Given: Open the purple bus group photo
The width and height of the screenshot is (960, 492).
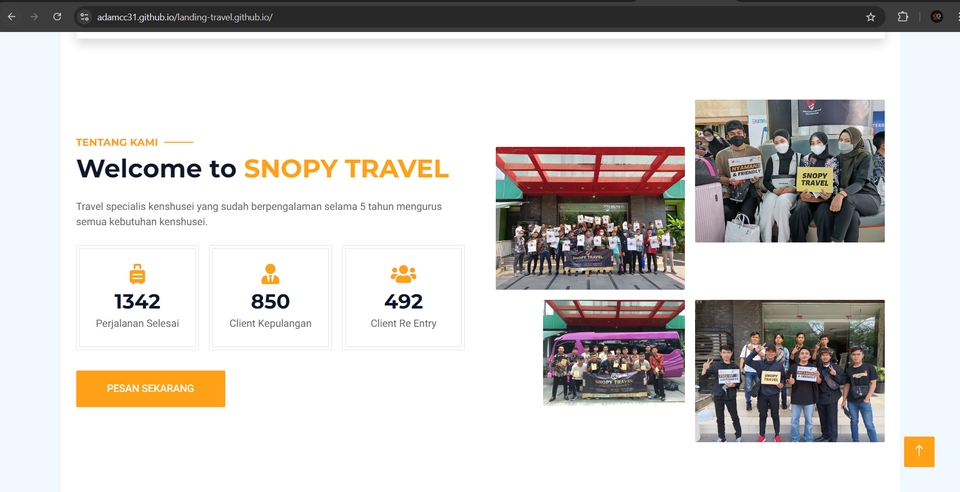Looking at the screenshot, I should click(x=614, y=352).
